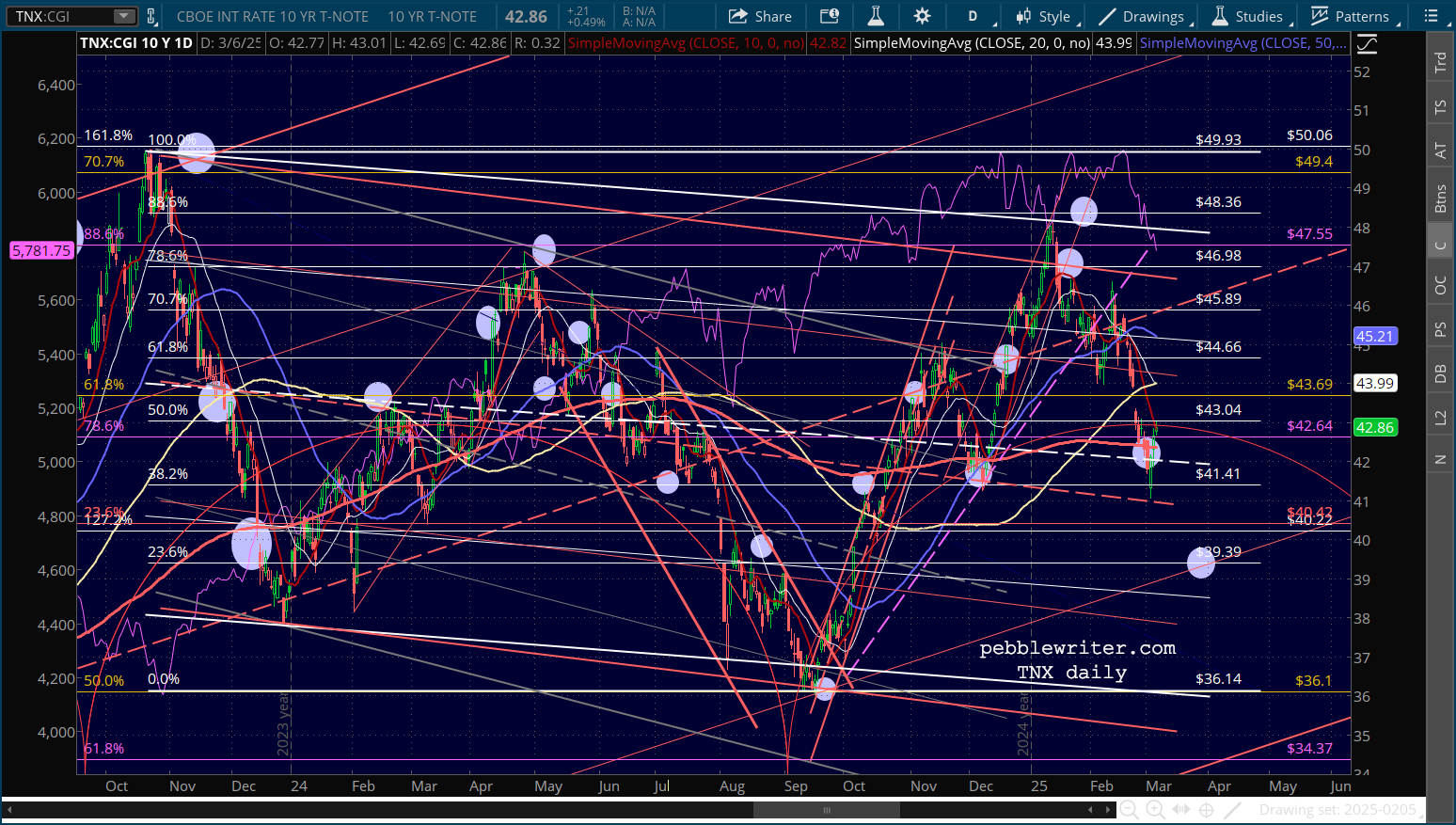Open the product info card icon

coord(829,16)
